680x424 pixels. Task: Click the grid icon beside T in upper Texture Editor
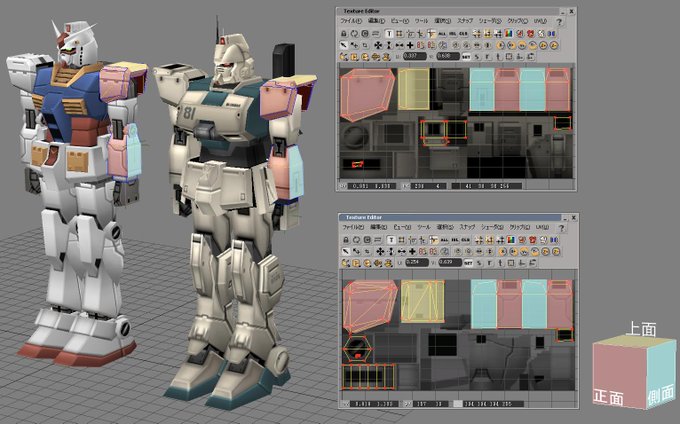coord(399,33)
